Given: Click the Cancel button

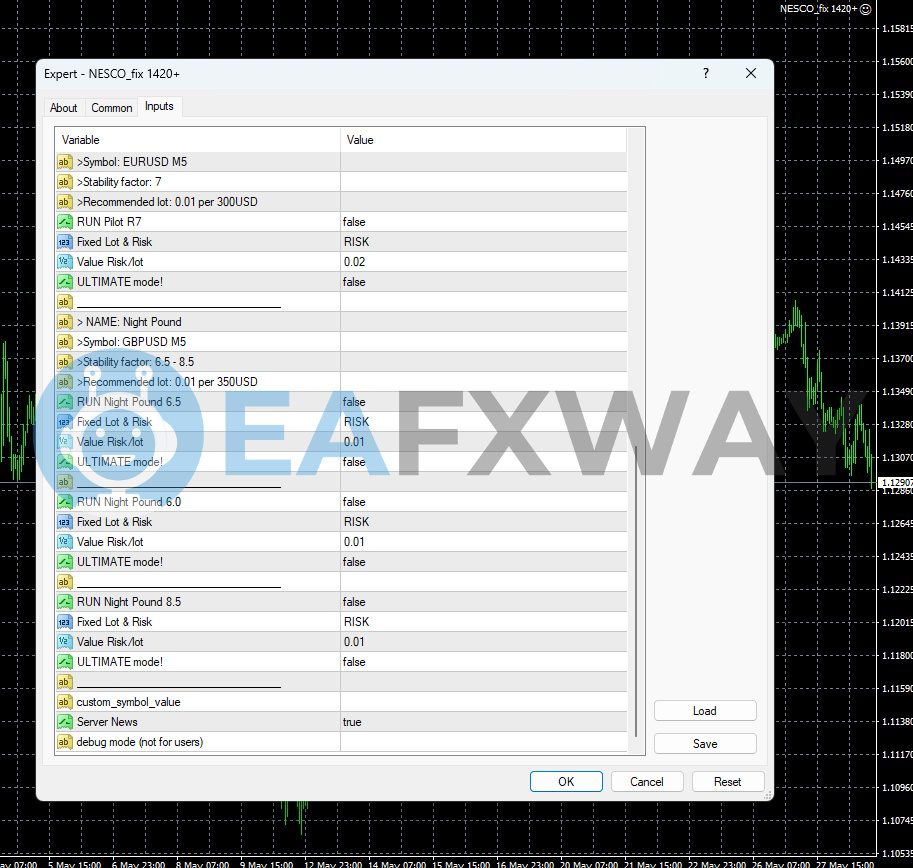Looking at the screenshot, I should pos(647,782).
